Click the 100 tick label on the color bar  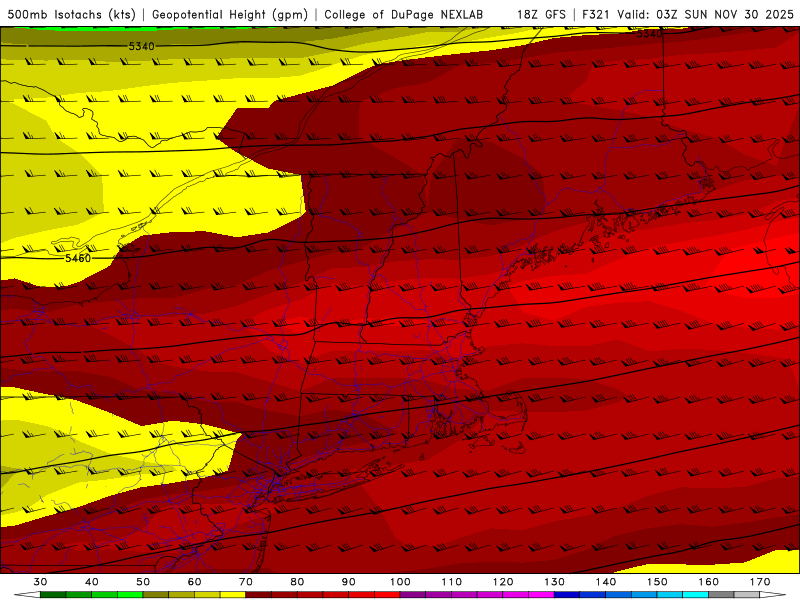tap(401, 582)
